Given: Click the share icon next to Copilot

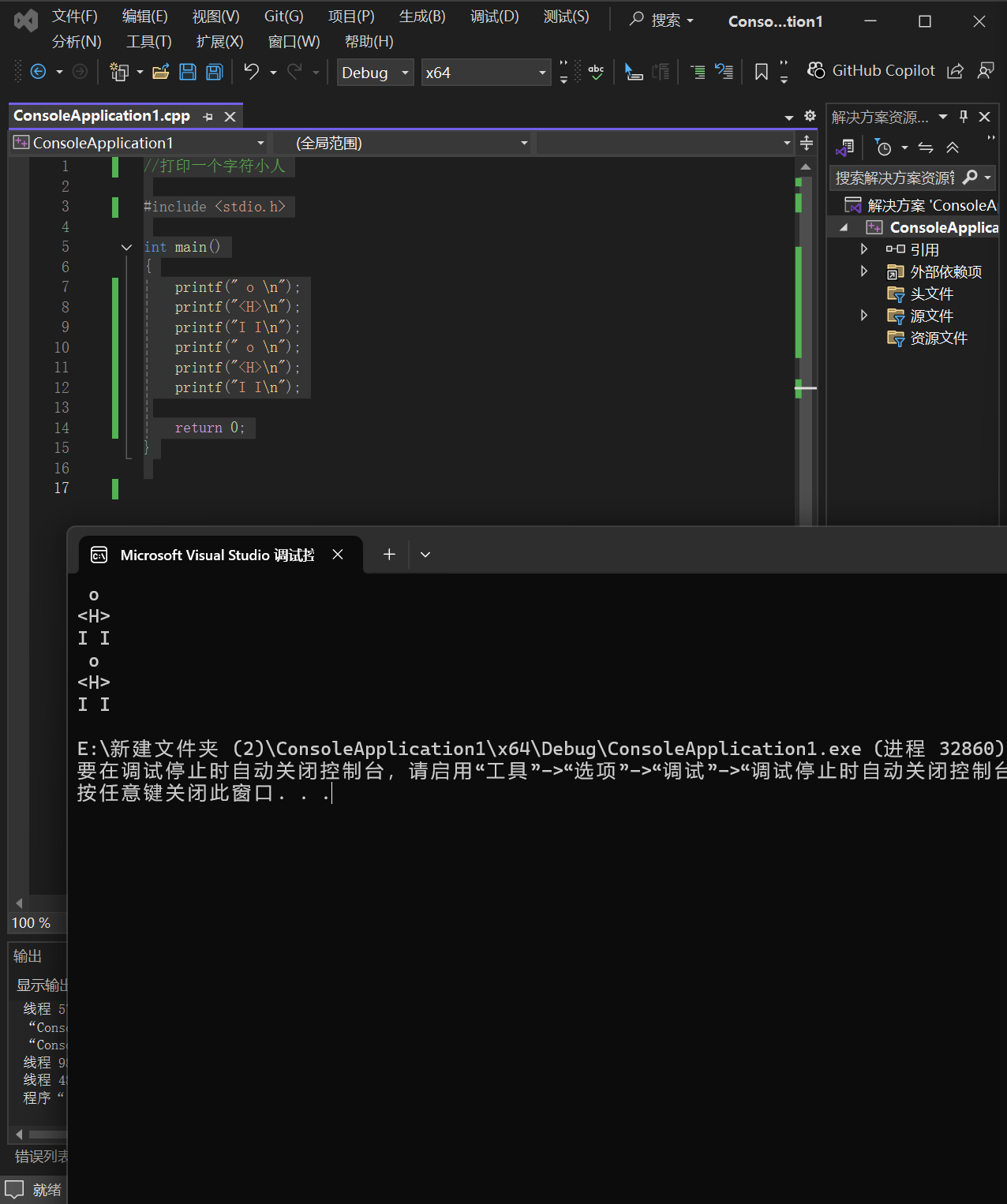Looking at the screenshot, I should tap(955, 71).
